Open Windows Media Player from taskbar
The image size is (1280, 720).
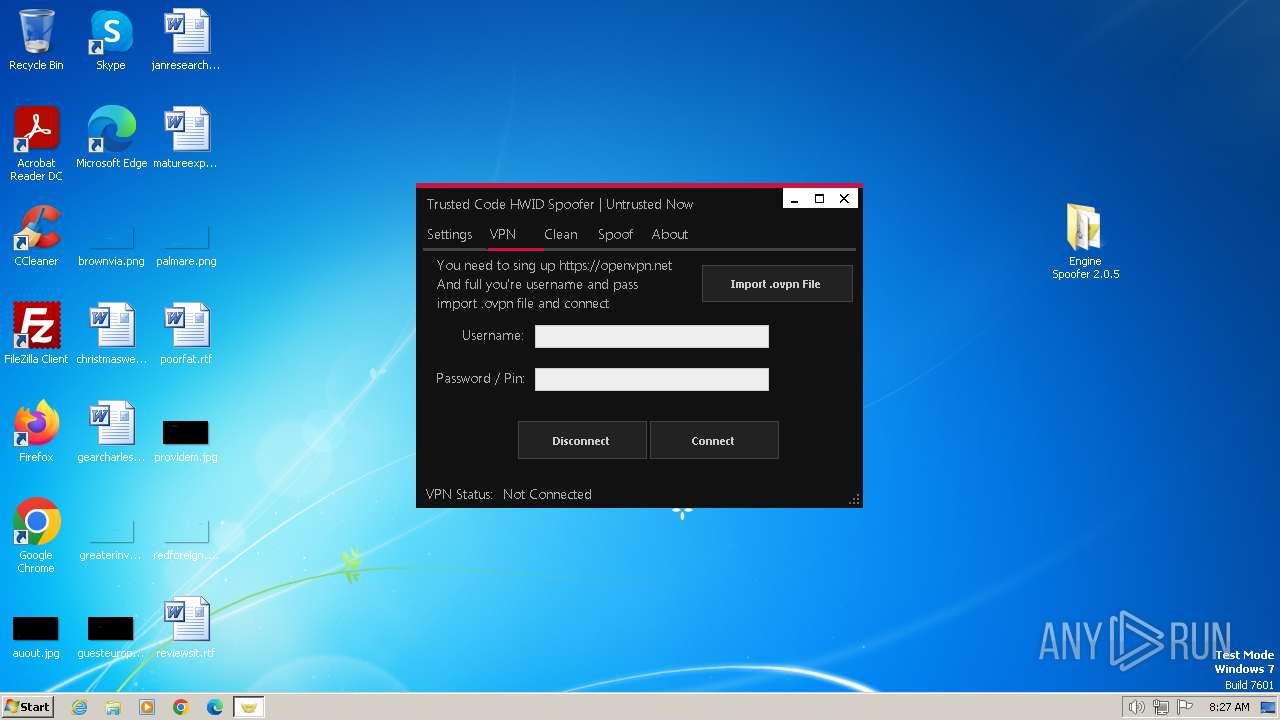click(147, 707)
